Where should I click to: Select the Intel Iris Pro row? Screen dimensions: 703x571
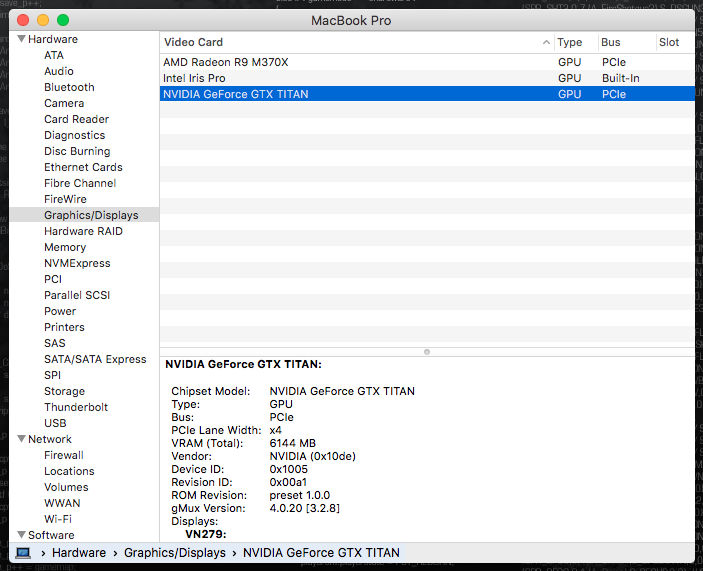tap(427, 78)
